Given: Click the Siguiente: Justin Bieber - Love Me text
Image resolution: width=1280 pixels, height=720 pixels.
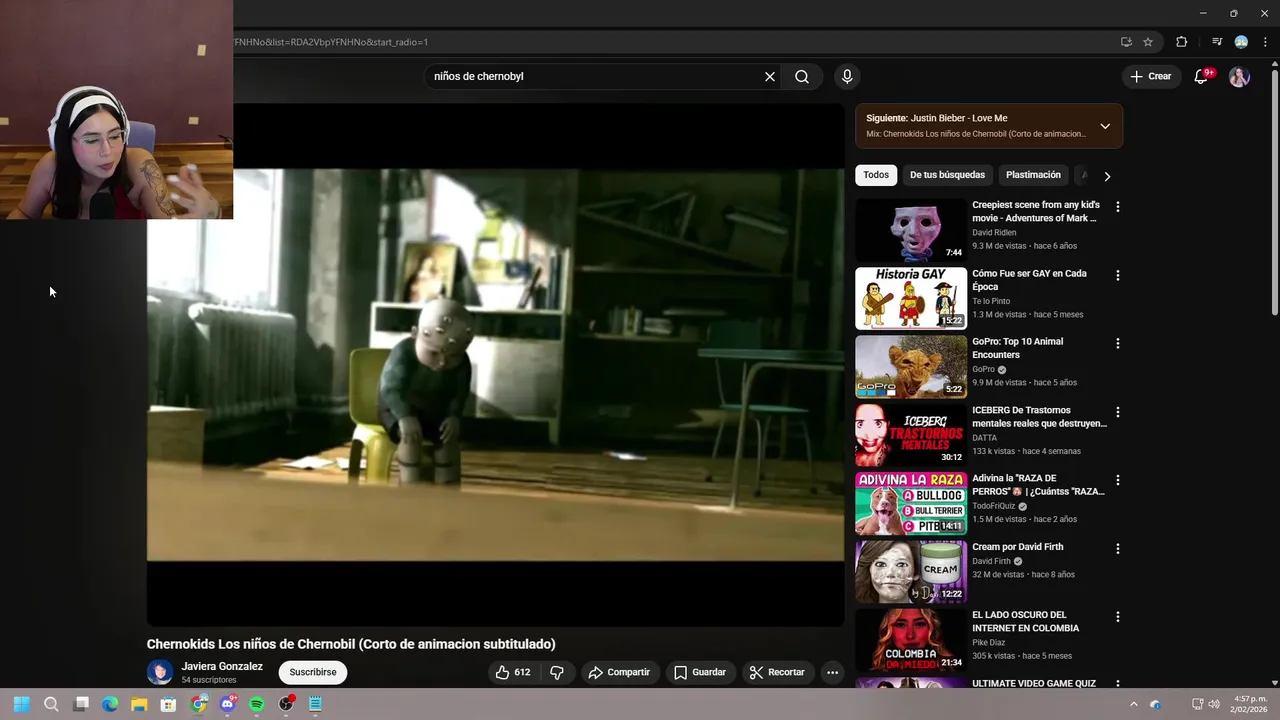Looking at the screenshot, I should click(937, 118).
